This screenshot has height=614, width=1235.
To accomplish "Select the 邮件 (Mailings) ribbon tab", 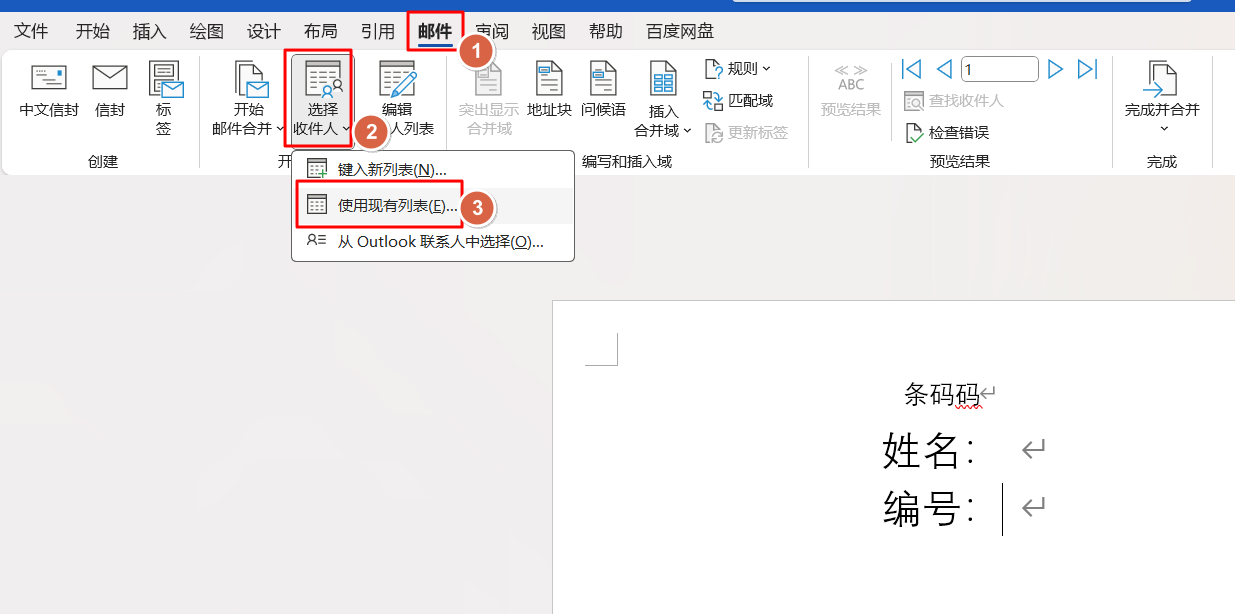I will point(435,31).
